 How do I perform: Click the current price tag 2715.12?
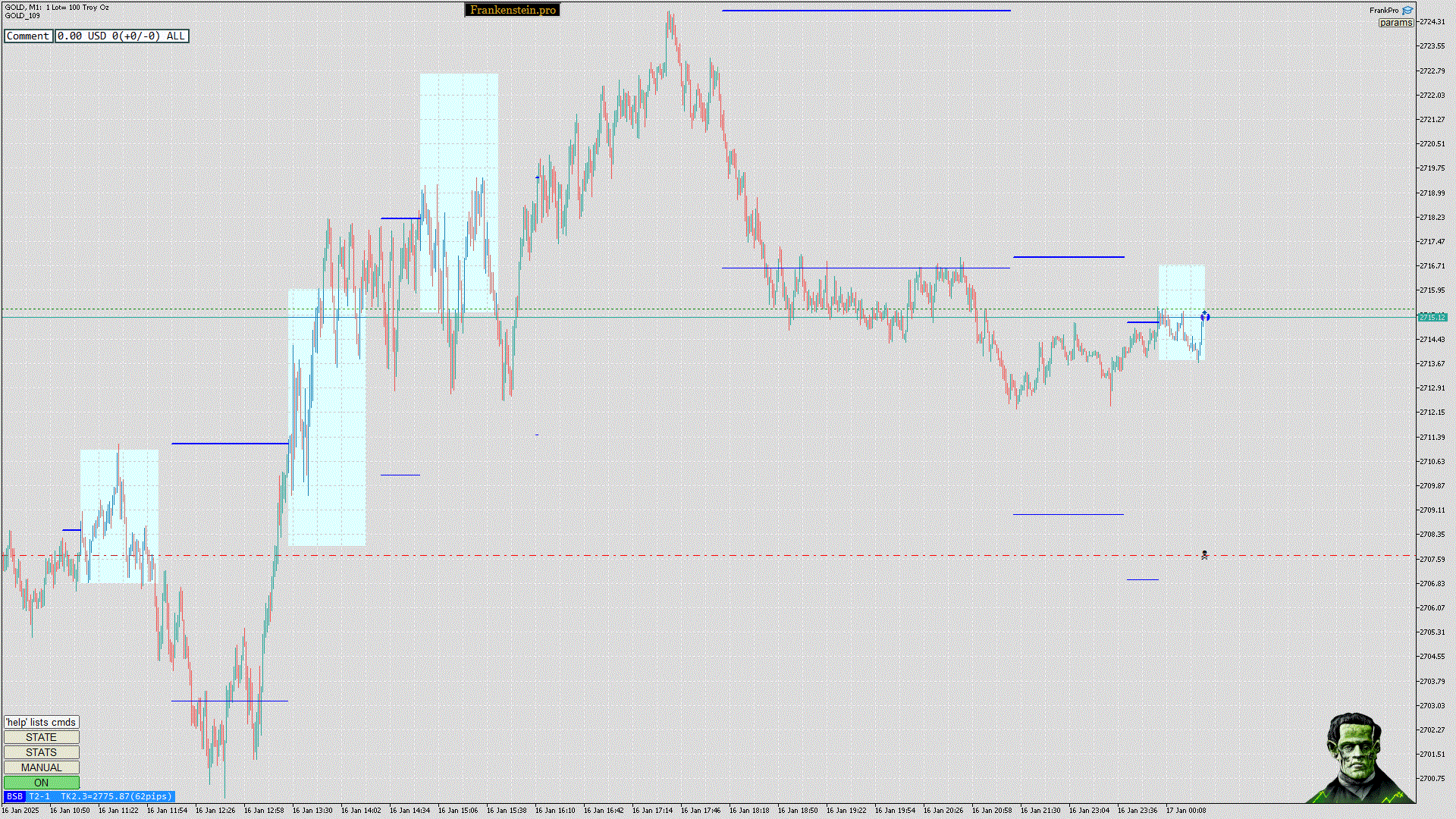(1432, 317)
